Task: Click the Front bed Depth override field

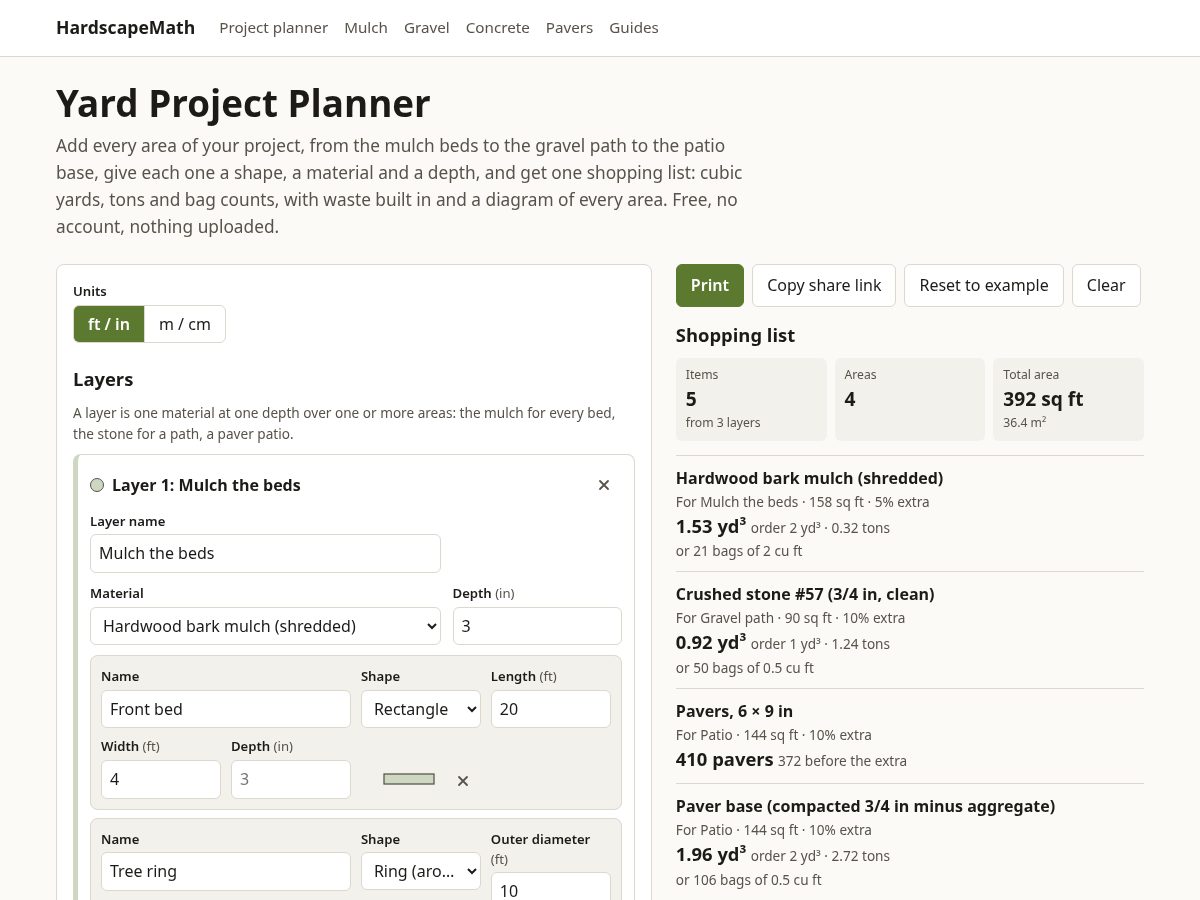Action: (x=291, y=779)
